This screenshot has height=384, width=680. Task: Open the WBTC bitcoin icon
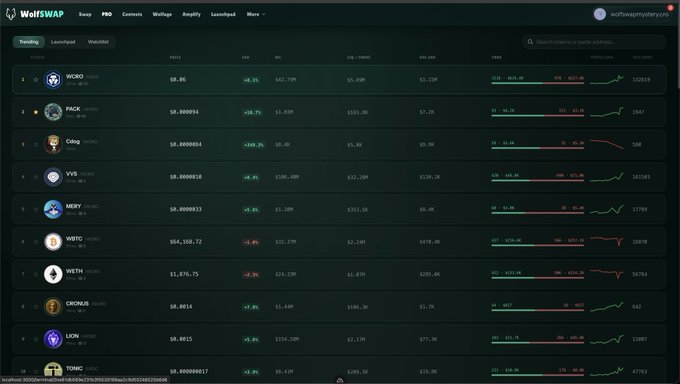[x=53, y=242]
